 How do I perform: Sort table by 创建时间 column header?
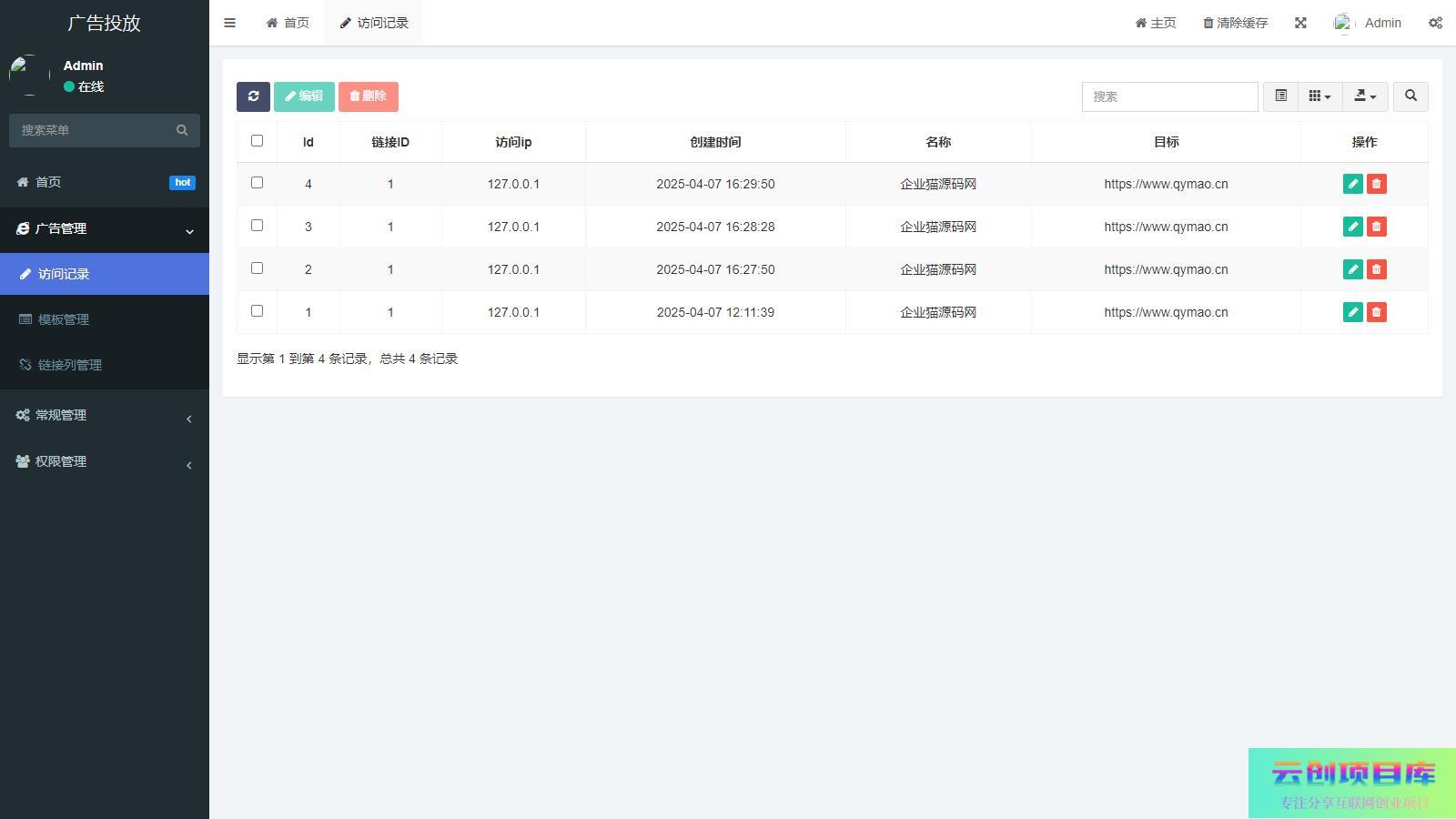(715, 142)
